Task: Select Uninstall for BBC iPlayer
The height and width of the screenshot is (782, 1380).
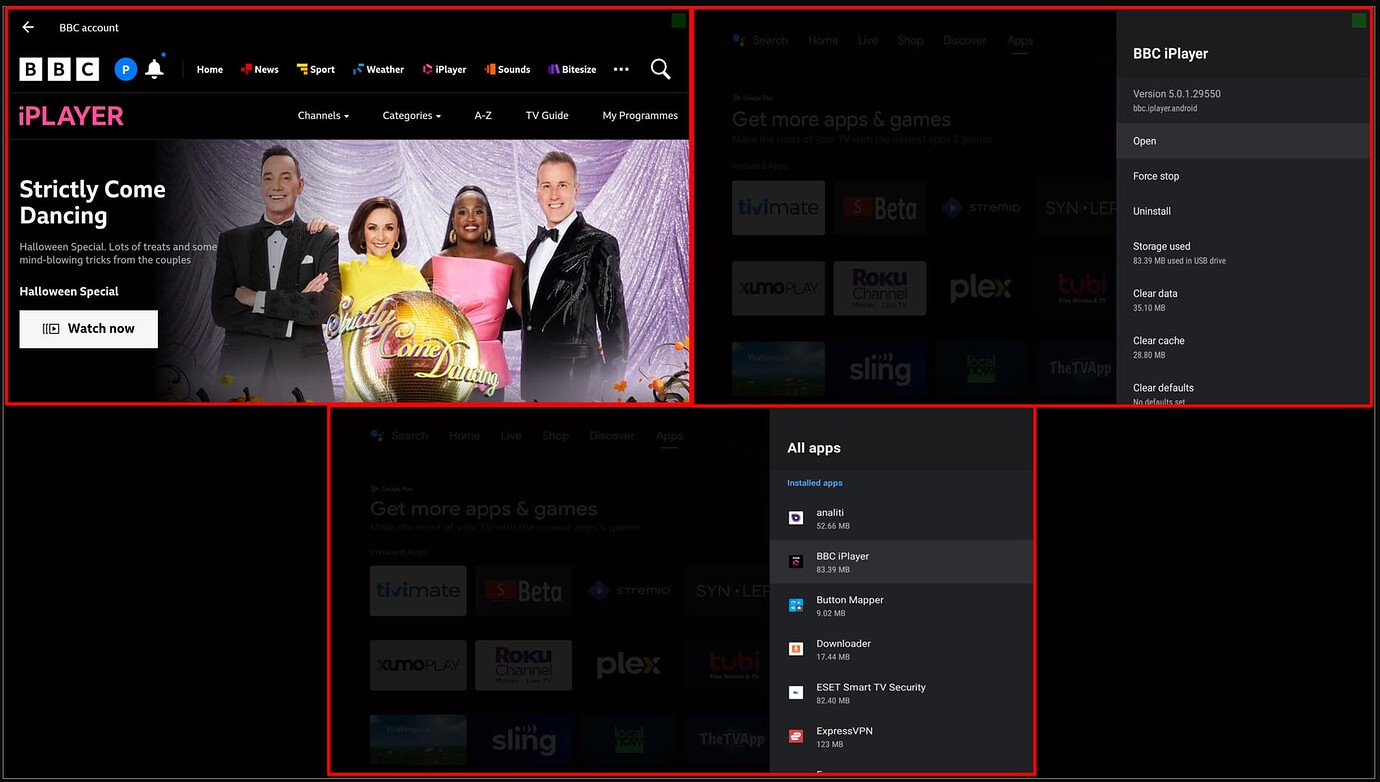Action: tap(1152, 211)
